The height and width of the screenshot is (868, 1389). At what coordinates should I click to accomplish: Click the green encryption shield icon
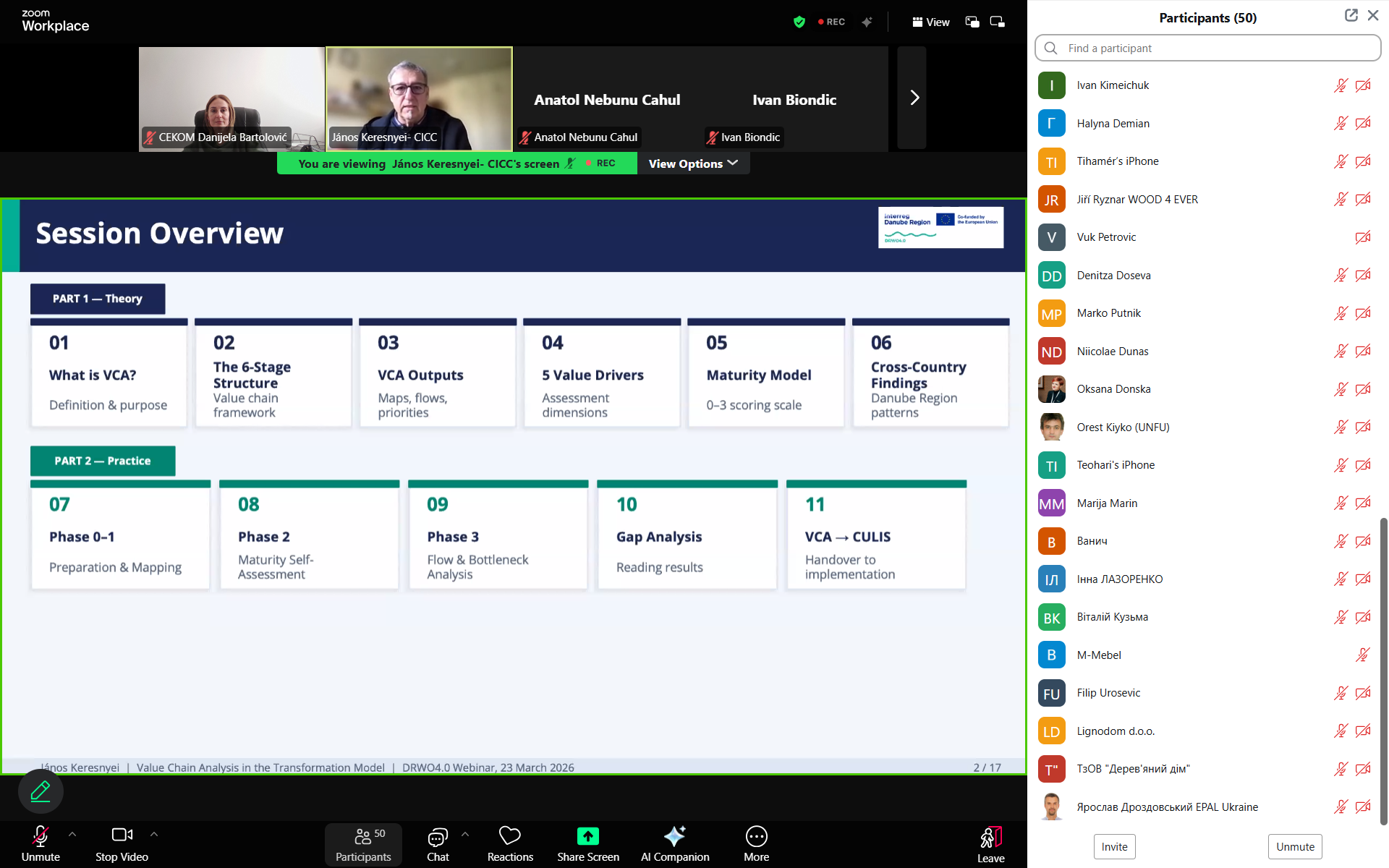coord(799,22)
